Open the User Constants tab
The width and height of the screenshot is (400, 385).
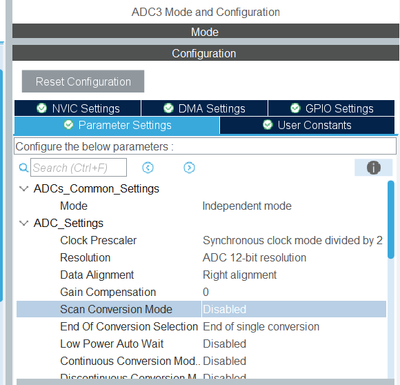click(307, 125)
